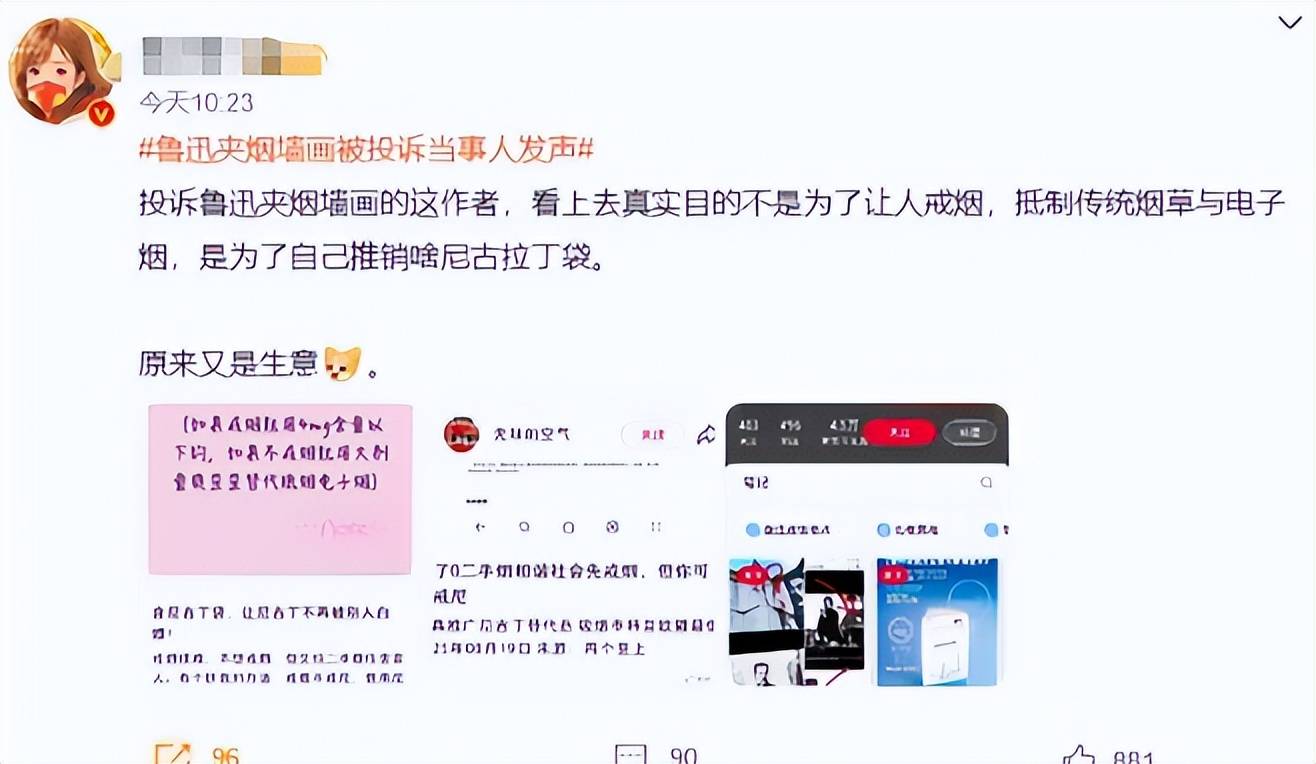This screenshot has height=764, width=1316.
Task: Click the thumbs-up like icon
Action: coord(1079,754)
